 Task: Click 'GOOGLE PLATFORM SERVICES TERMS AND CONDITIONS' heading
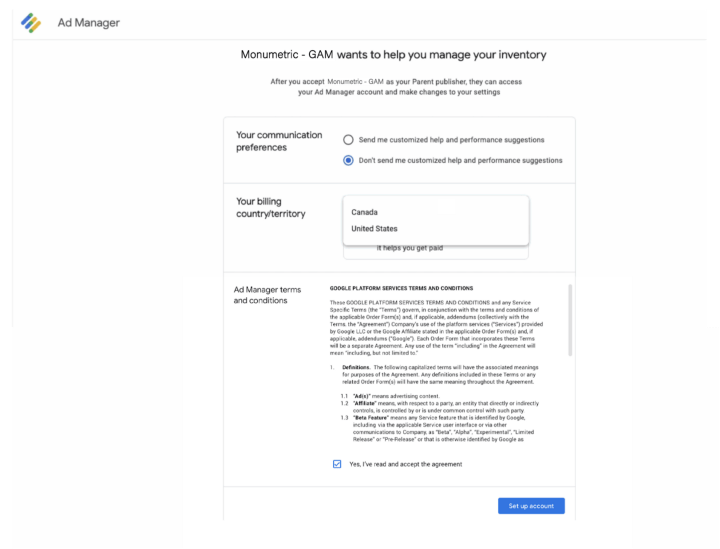coord(401,288)
